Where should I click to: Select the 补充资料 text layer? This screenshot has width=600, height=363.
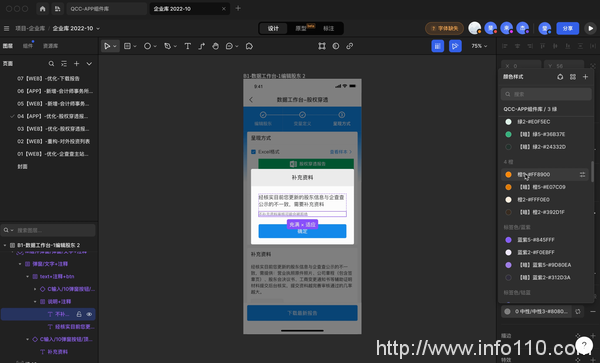[57, 352]
